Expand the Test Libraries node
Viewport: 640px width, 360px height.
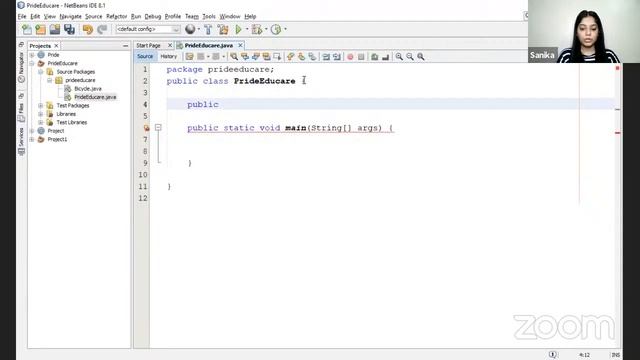(x=41, y=122)
